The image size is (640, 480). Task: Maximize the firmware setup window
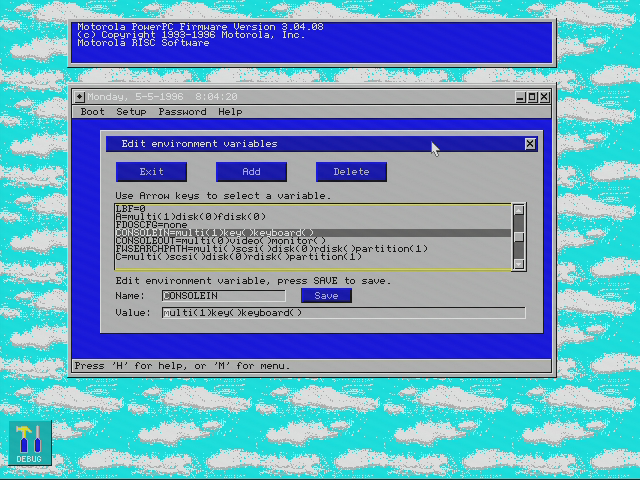click(x=532, y=97)
